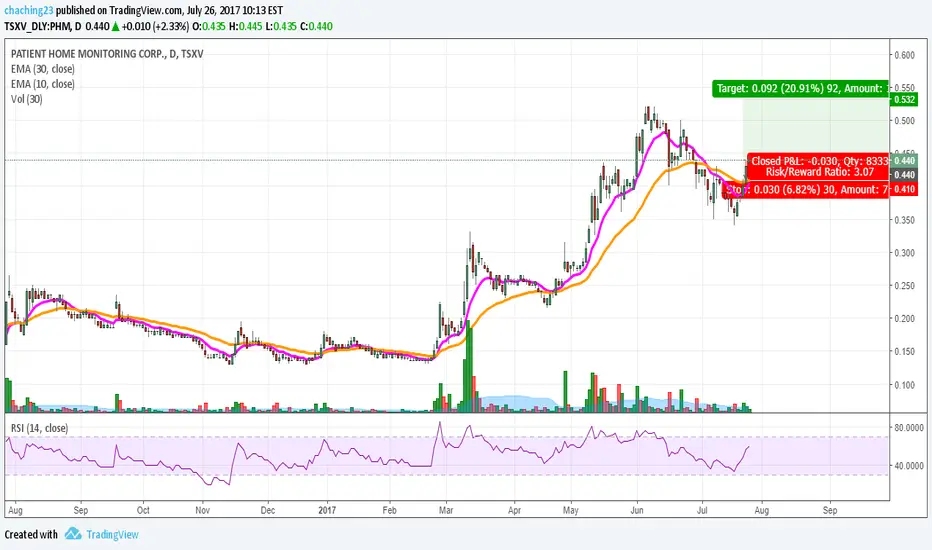Click the dark gray 0.440 current price tag
Screen dimensions: 932x550
click(905, 175)
